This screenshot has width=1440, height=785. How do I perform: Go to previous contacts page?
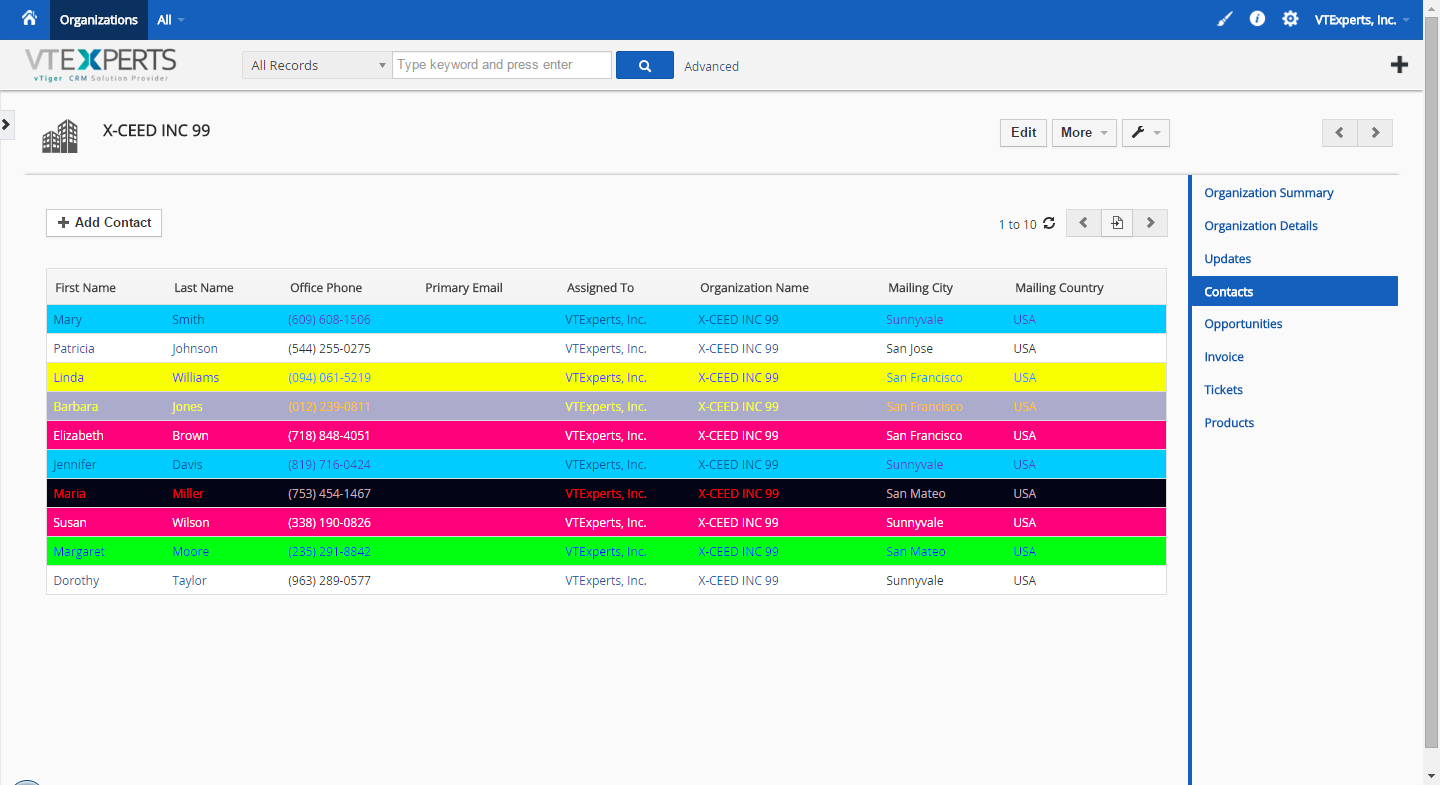[1084, 223]
